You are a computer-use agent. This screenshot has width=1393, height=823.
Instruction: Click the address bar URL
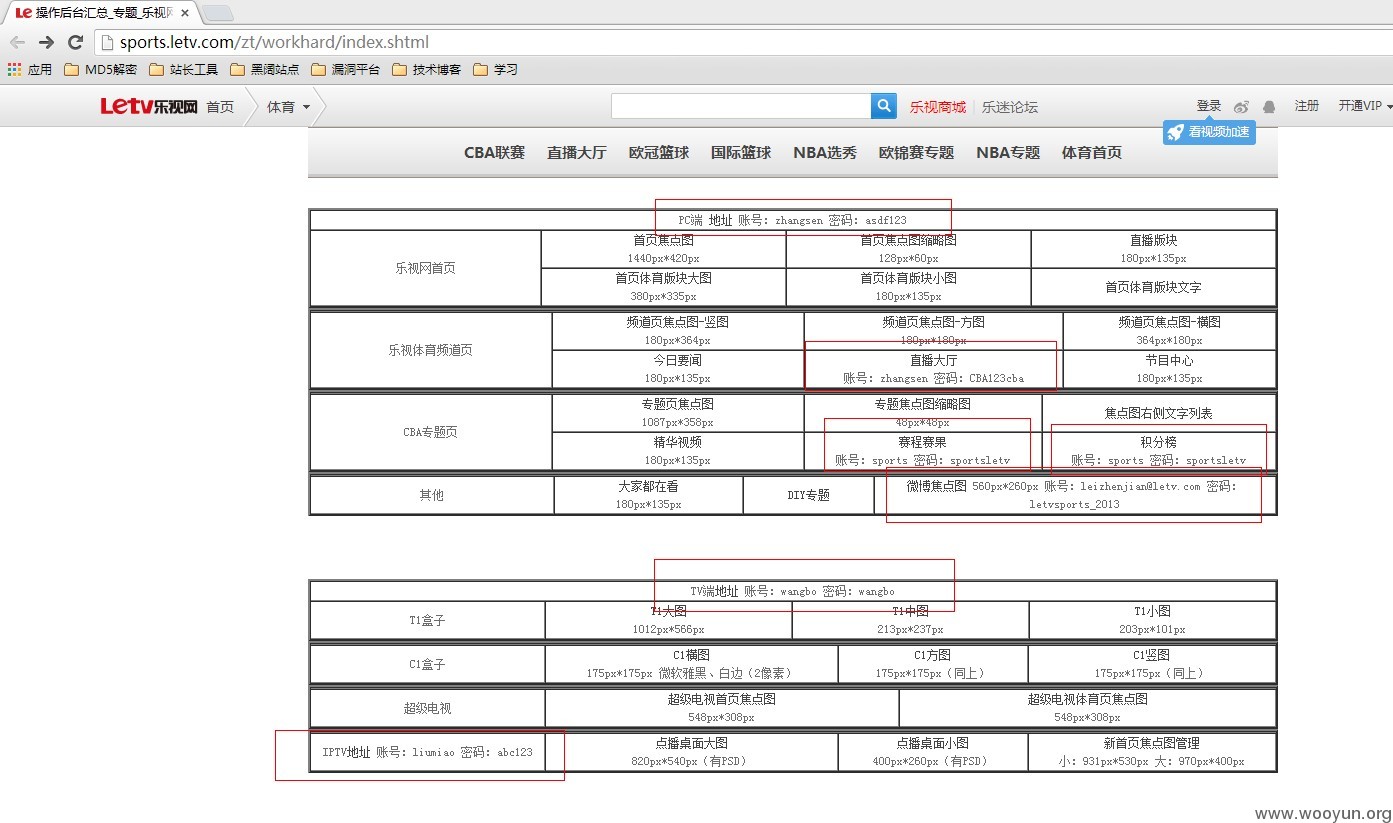[x=274, y=42]
